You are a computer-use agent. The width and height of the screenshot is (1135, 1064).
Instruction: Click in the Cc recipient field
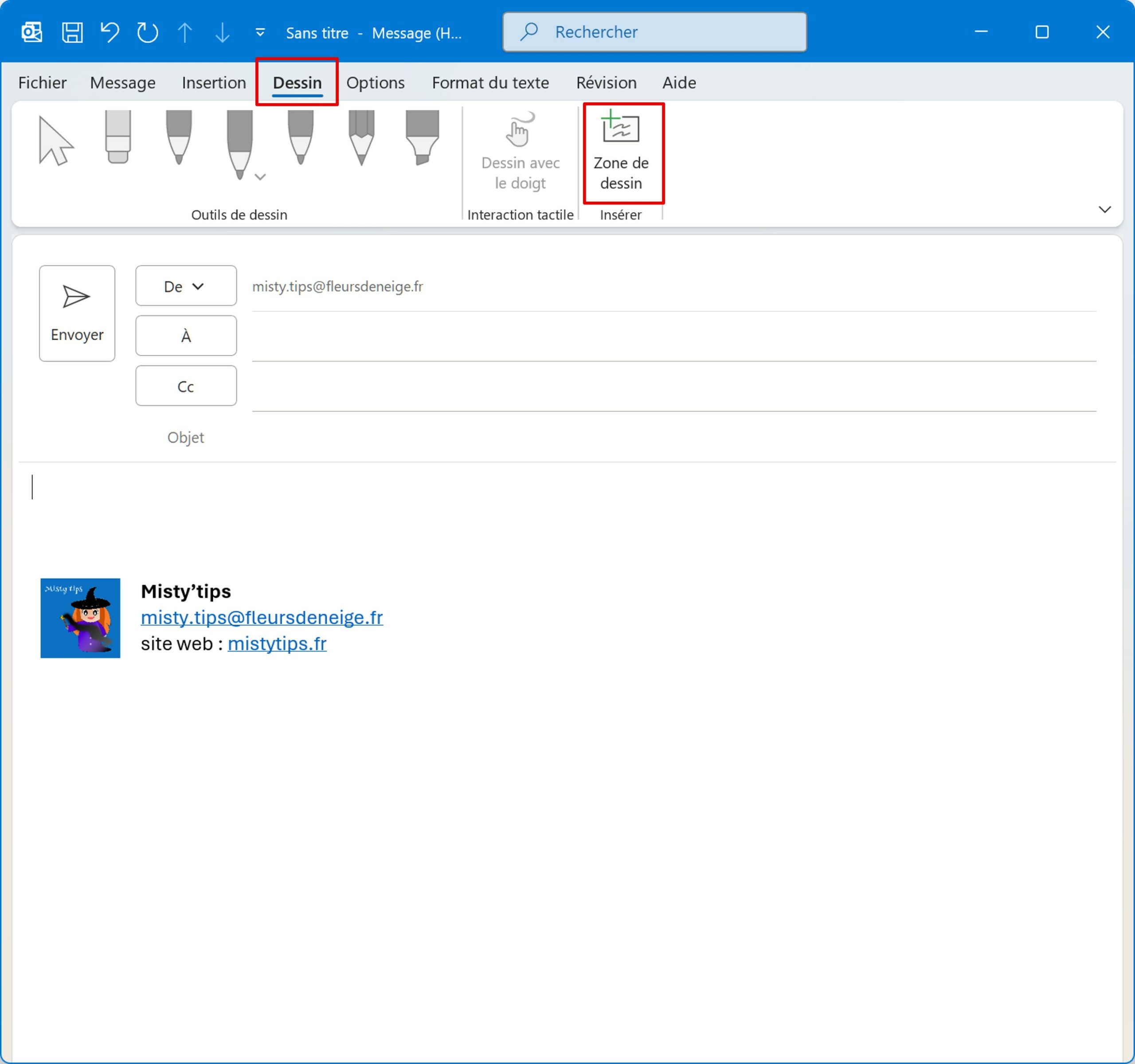click(x=674, y=387)
